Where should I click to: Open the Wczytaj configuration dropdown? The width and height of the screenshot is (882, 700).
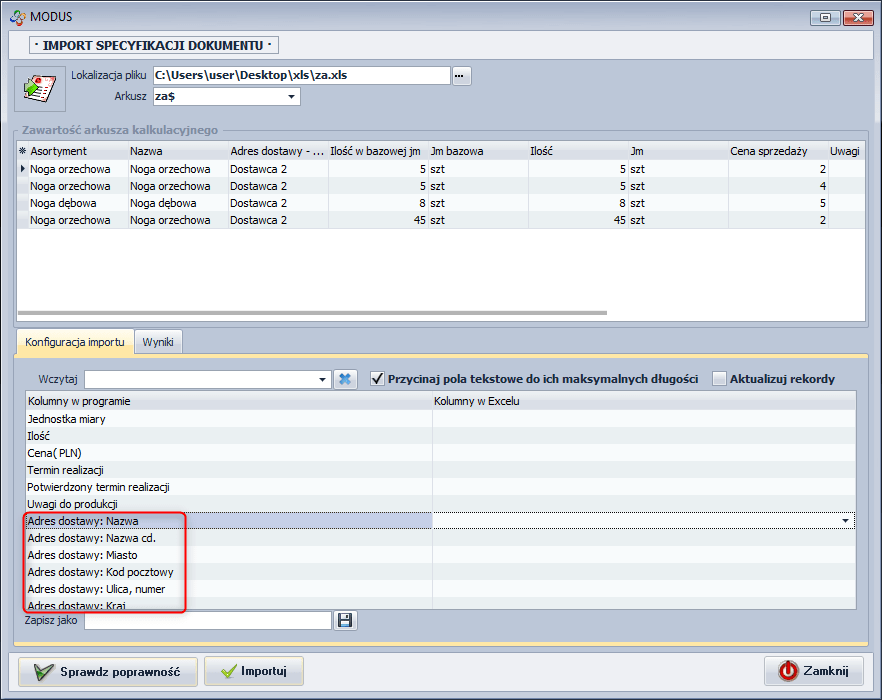click(322, 380)
